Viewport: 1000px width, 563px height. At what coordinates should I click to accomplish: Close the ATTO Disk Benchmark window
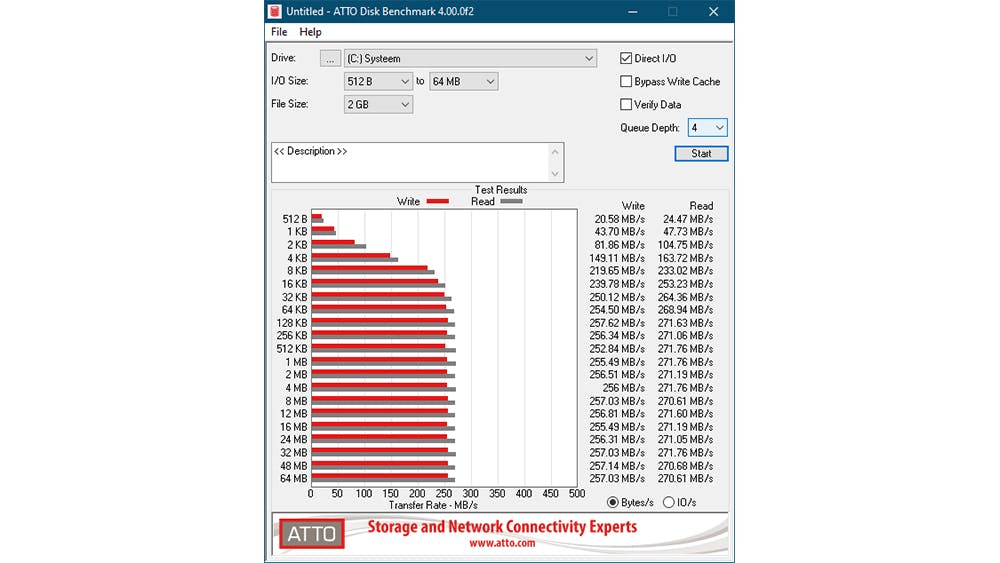click(714, 11)
